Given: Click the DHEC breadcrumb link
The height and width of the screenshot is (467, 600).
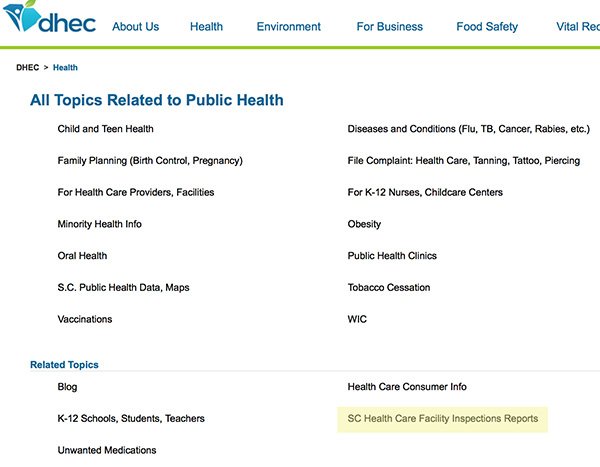Looking at the screenshot, I should [x=28, y=68].
